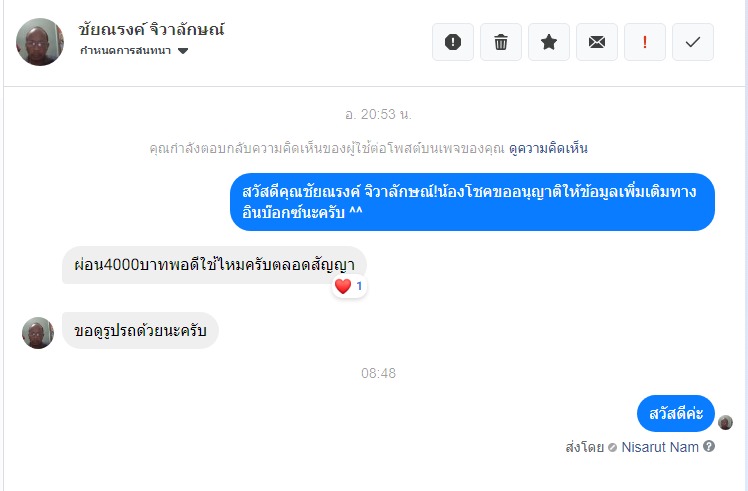Viewport: 748px width, 491px height.
Task: Open the Nisarut Nam sender link
Action: pyautogui.click(x=660, y=447)
